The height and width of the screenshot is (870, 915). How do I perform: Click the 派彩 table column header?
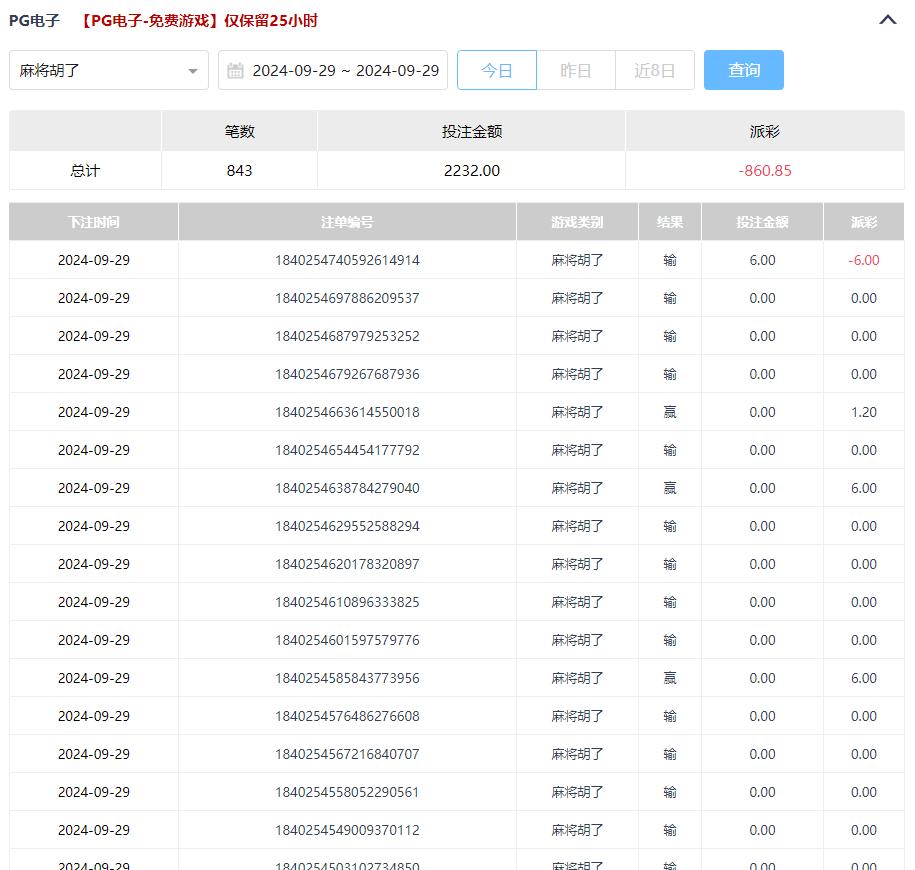pyautogui.click(x=863, y=222)
